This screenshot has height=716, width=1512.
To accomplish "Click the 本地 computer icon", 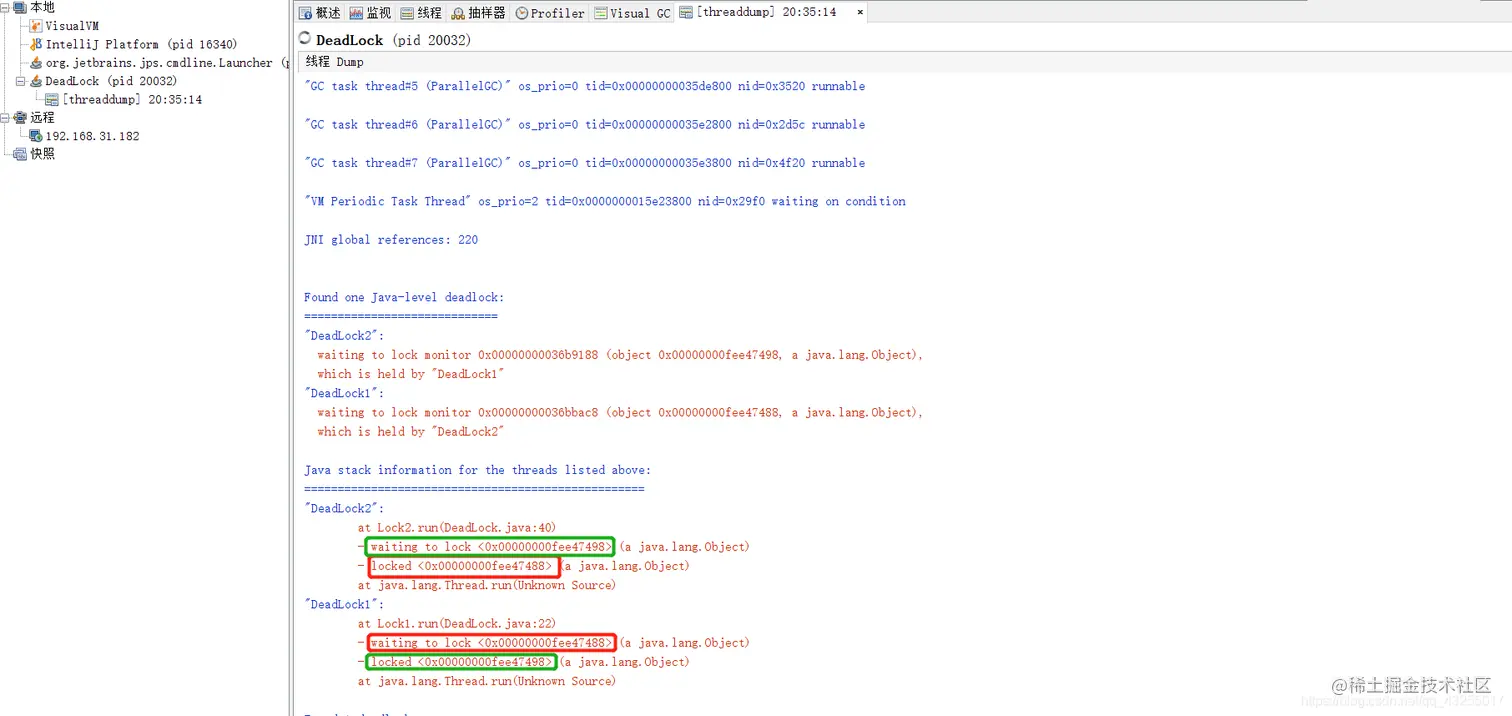I will click(20, 7).
